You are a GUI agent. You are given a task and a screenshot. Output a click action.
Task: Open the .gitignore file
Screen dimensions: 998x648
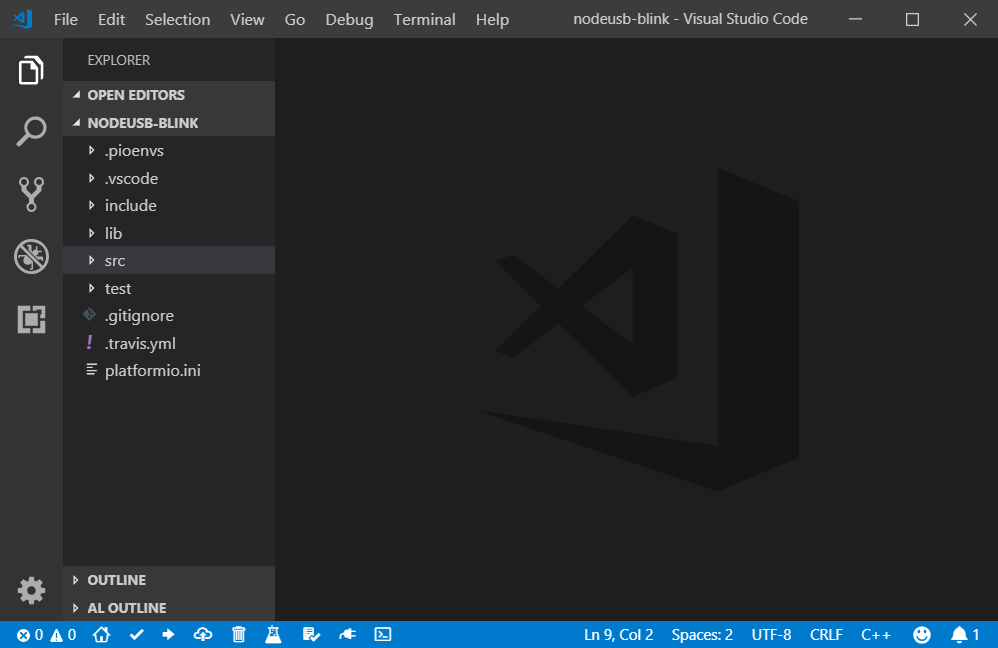169,316
